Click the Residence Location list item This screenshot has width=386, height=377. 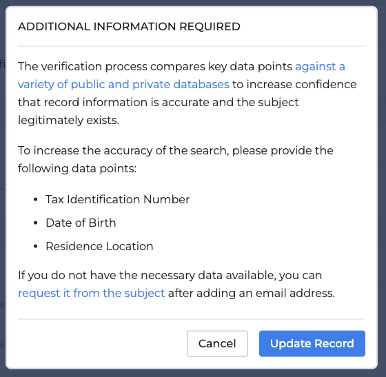pyautogui.click(x=99, y=246)
